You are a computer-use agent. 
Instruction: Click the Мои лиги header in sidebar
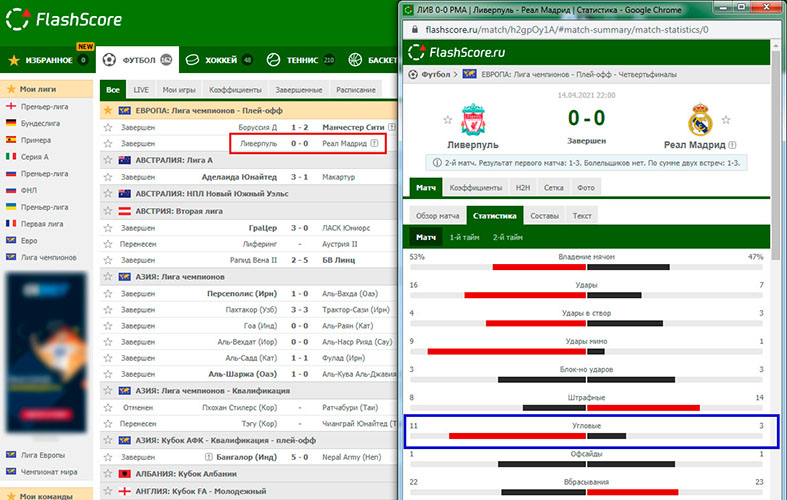[x=46, y=89]
